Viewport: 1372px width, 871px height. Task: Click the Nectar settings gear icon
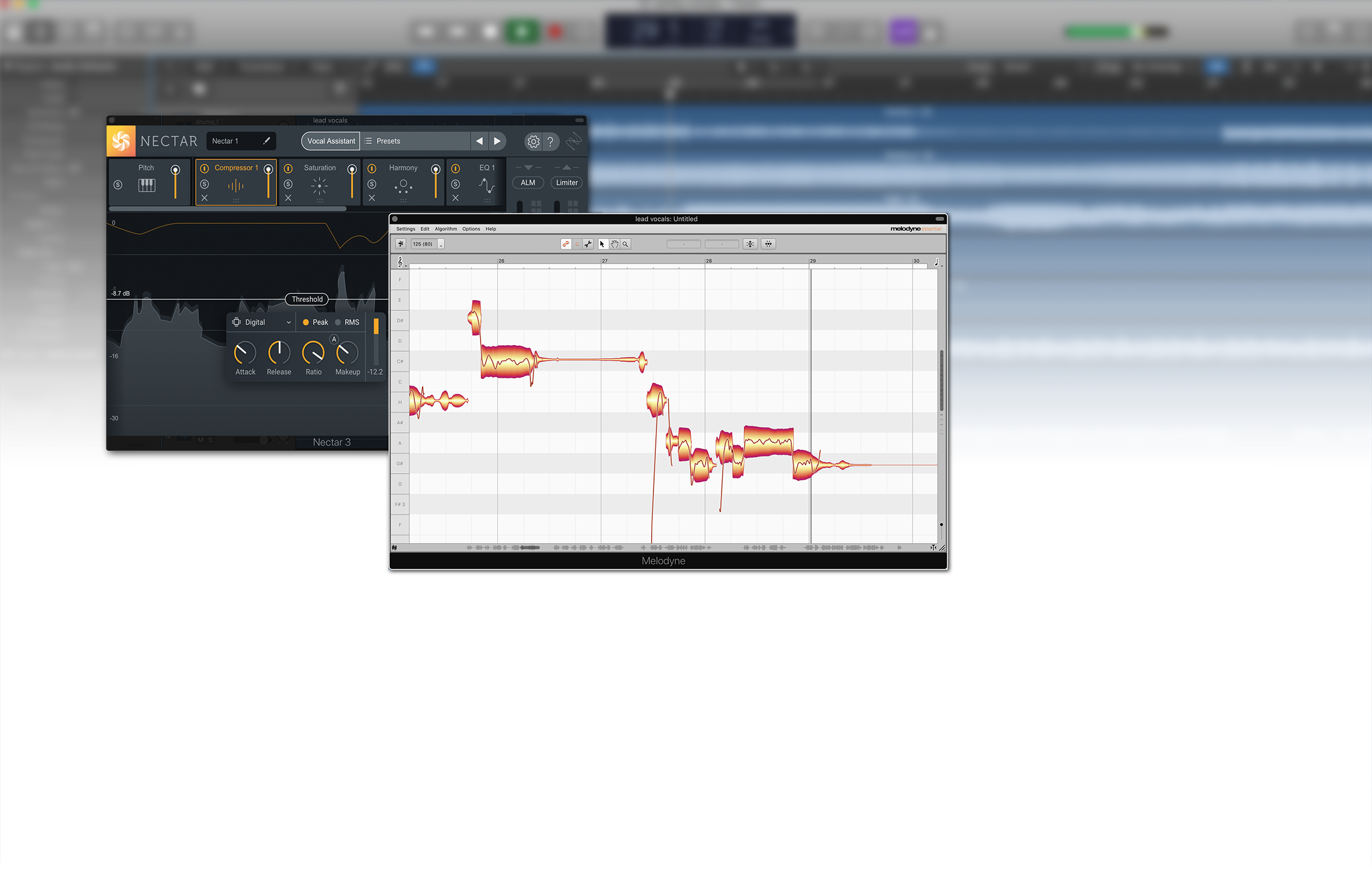(x=533, y=141)
